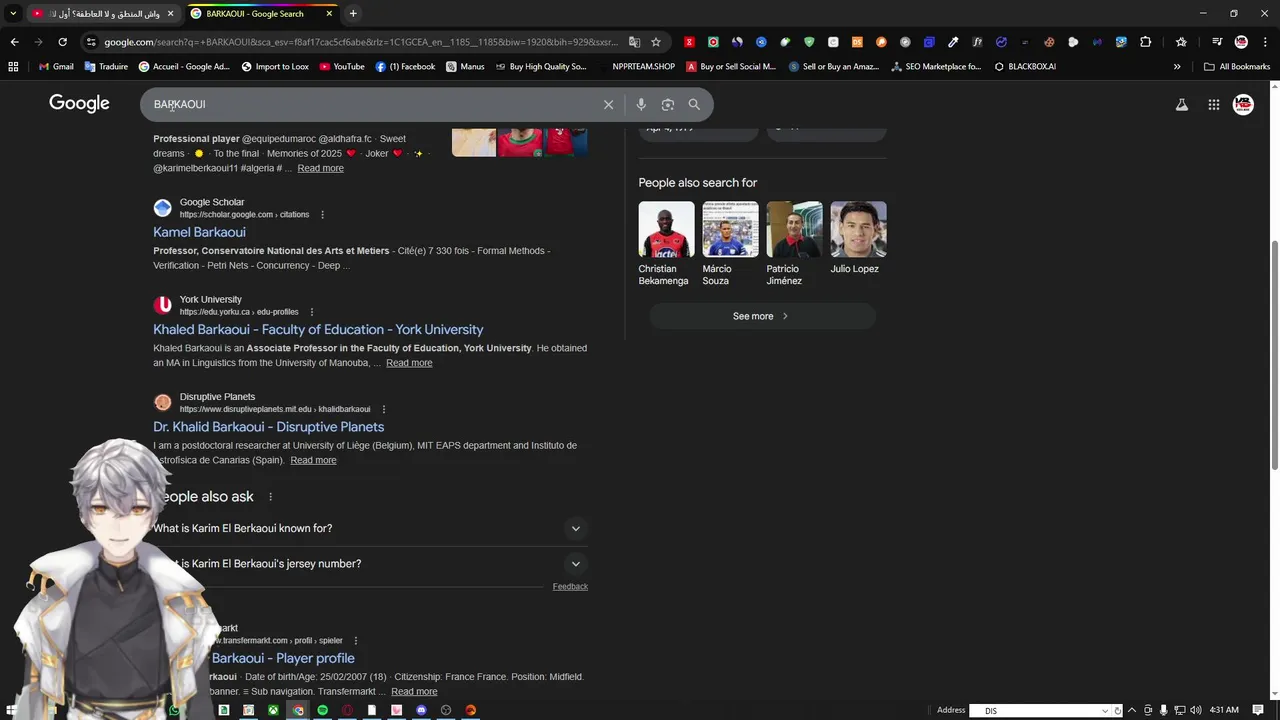Focus the Chrome address bar URL
Viewport: 1280px width, 720px height.
click(360, 42)
